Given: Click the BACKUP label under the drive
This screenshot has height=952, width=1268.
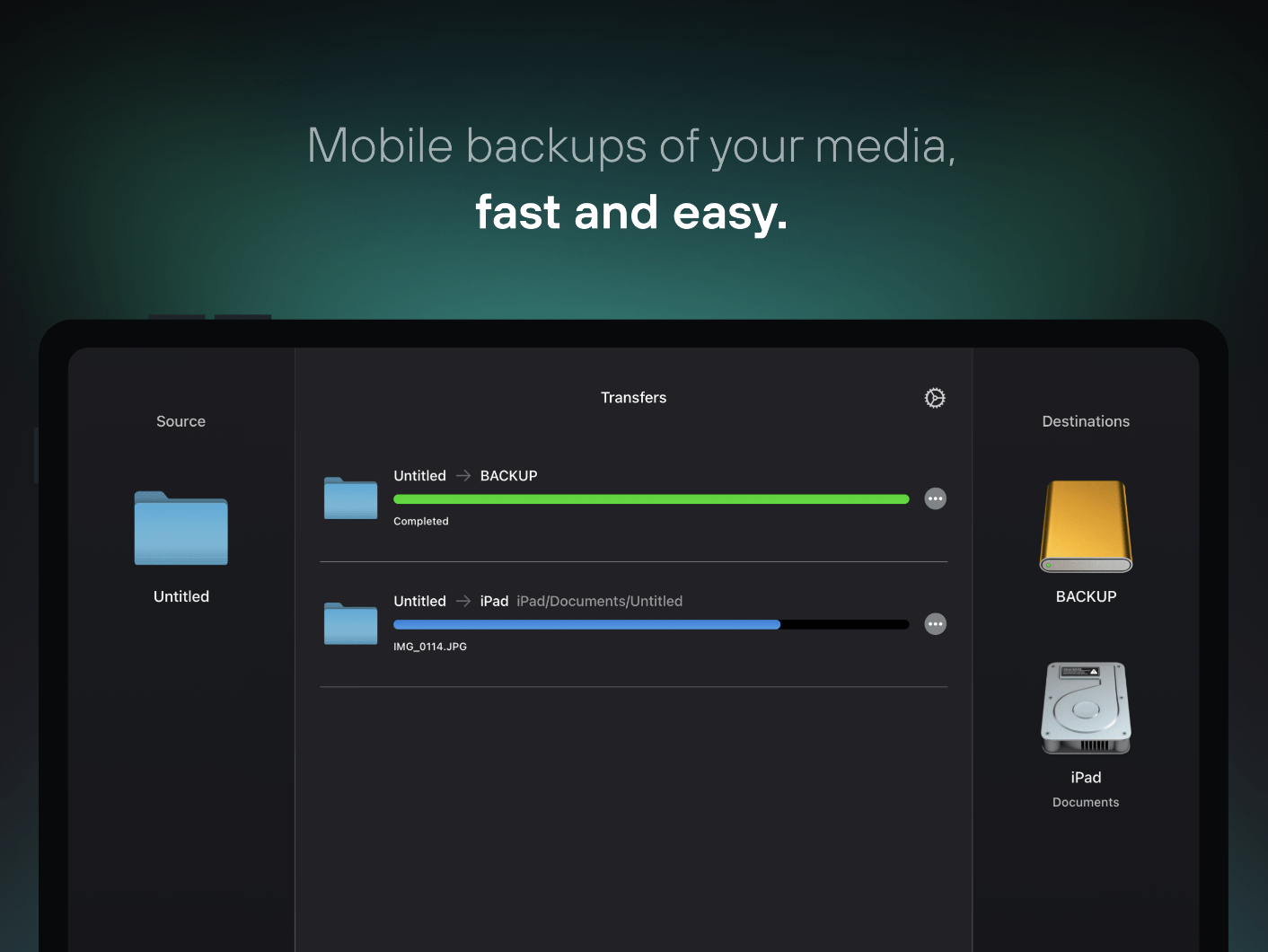Looking at the screenshot, I should 1086,596.
